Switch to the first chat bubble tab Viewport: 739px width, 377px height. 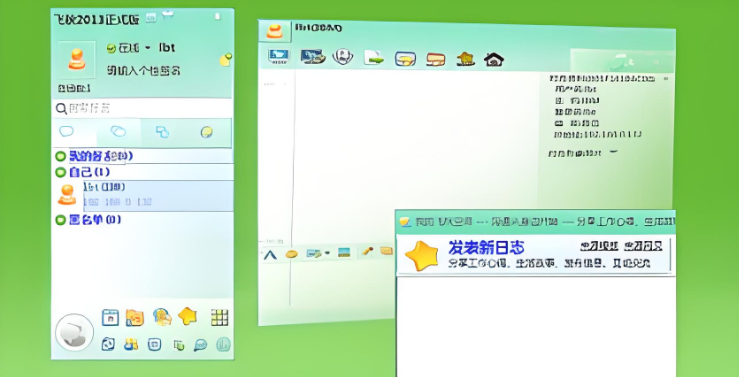[66, 131]
